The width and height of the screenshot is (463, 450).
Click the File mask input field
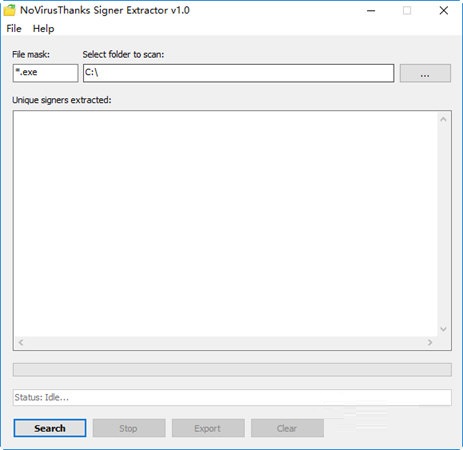point(45,73)
